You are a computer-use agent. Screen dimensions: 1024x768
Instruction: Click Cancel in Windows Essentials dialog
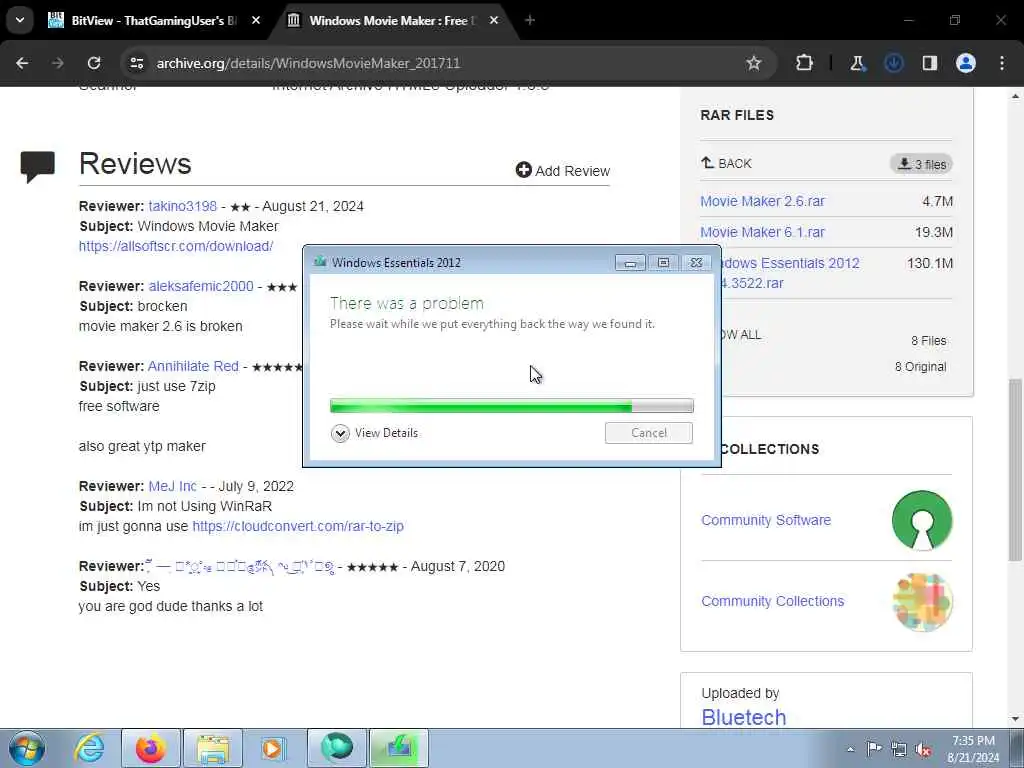click(x=648, y=433)
